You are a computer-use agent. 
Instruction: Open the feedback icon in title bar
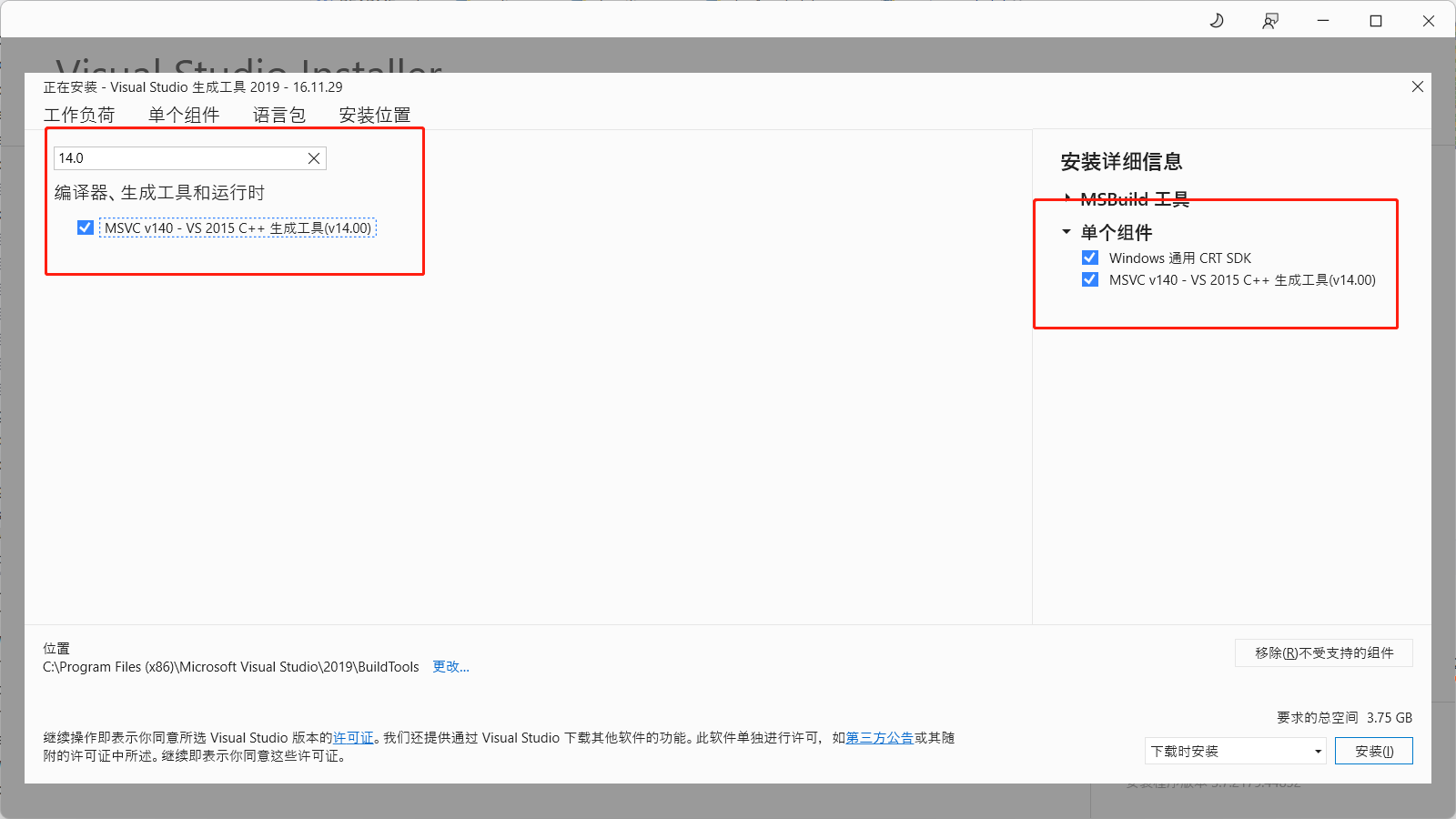pos(1270,21)
